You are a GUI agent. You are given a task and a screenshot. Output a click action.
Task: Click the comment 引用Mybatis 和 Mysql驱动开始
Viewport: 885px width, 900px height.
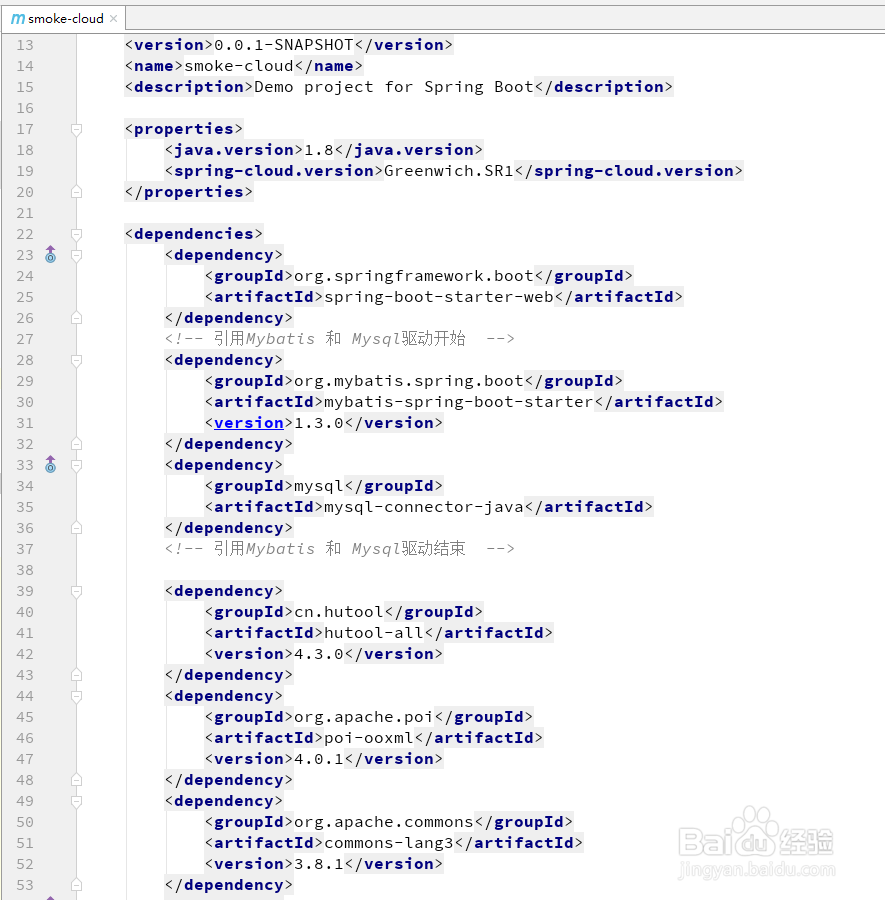tap(339, 339)
